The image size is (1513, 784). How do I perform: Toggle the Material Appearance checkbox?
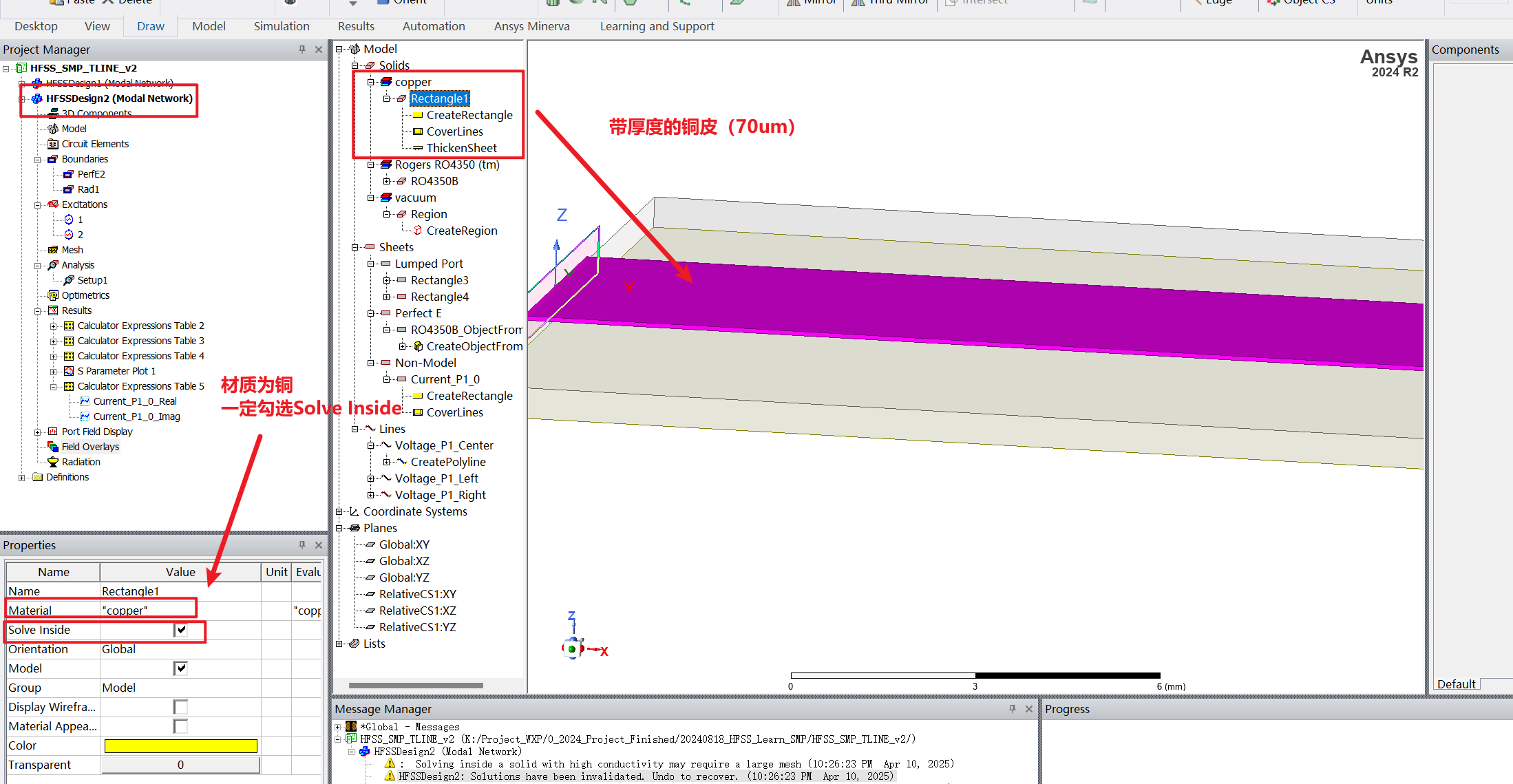click(x=180, y=726)
